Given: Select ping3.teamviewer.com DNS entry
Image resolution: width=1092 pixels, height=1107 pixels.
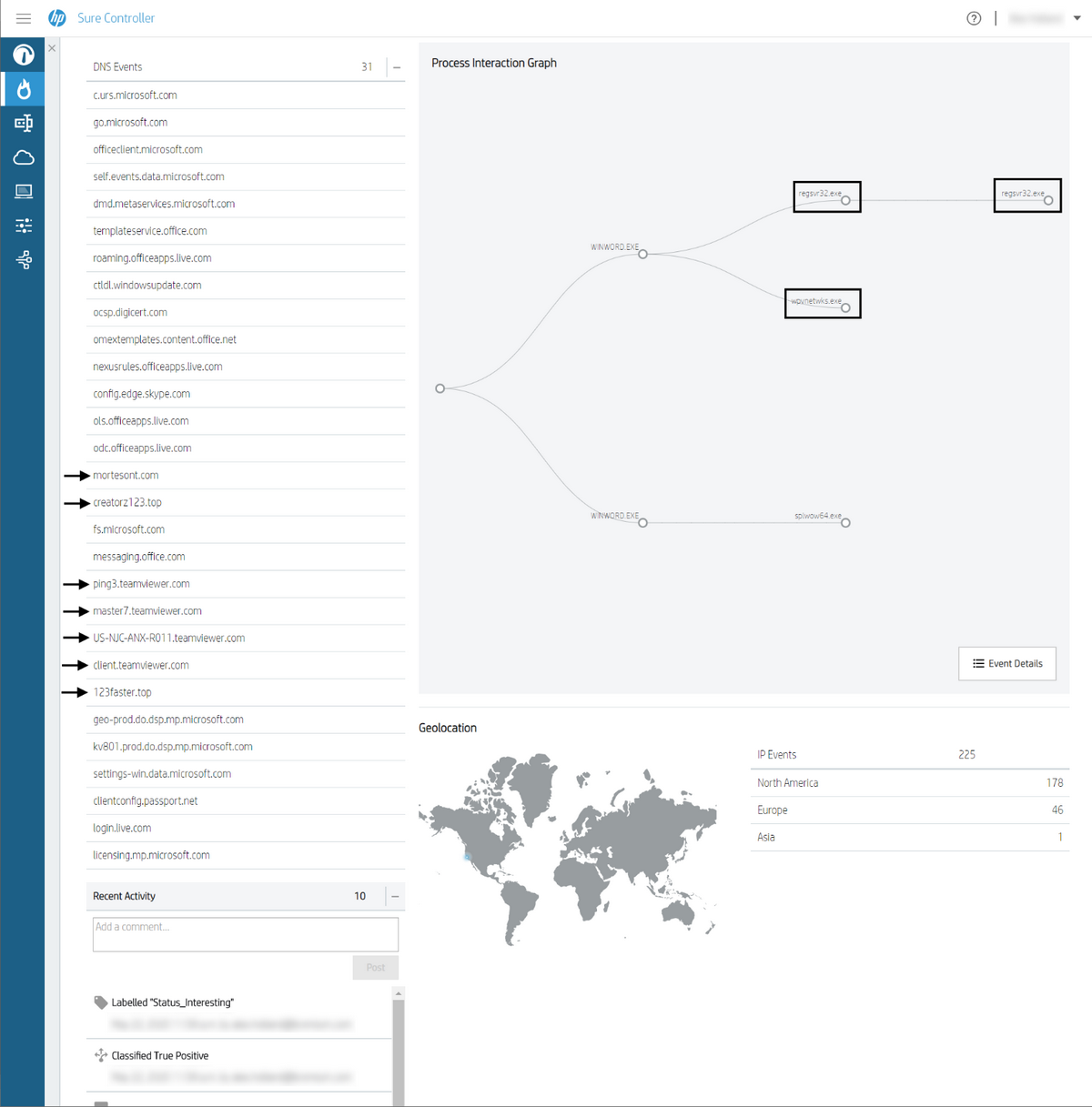Looking at the screenshot, I should click(246, 584).
